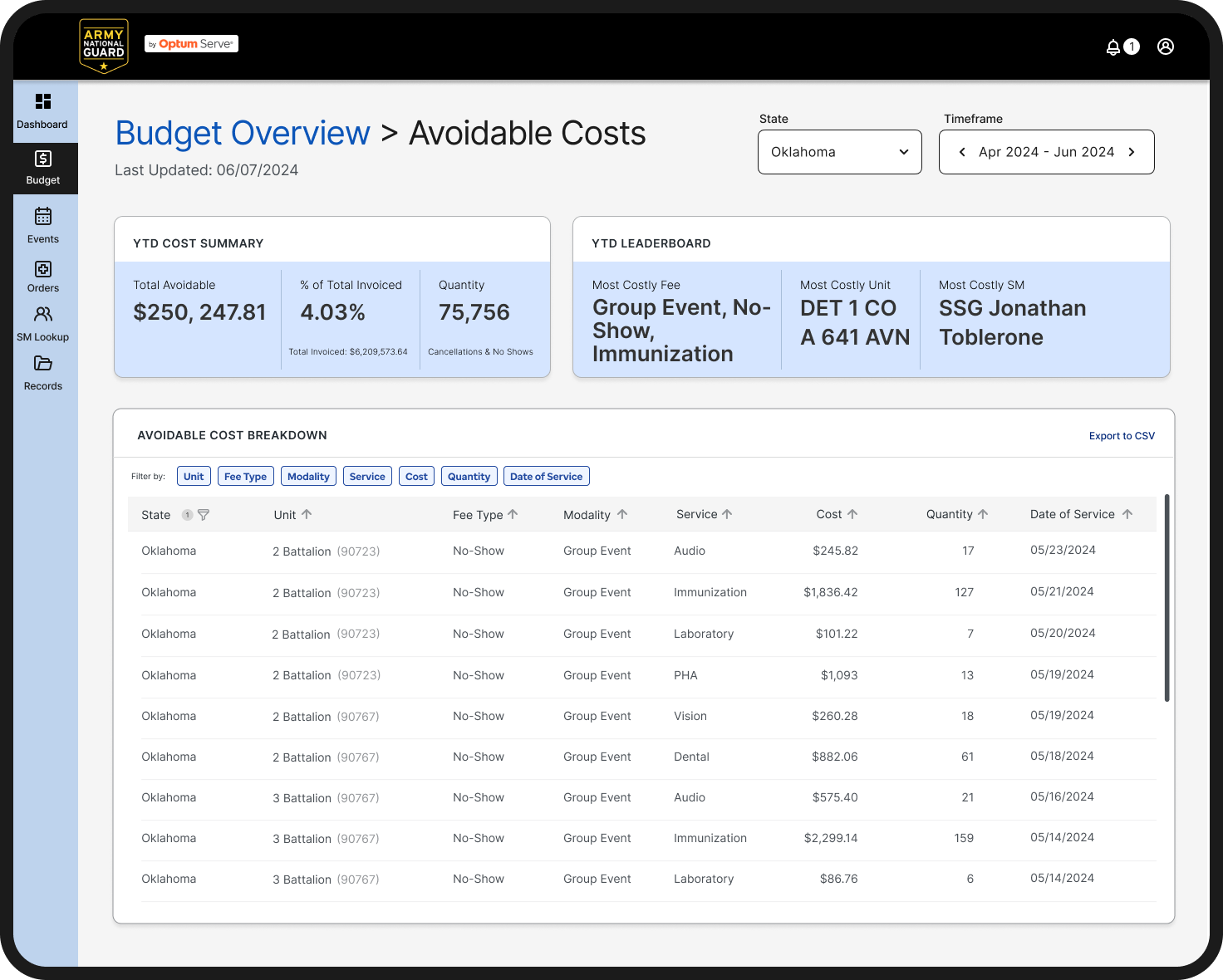Click DET 1 CO A 641 AVN unit

point(855,322)
